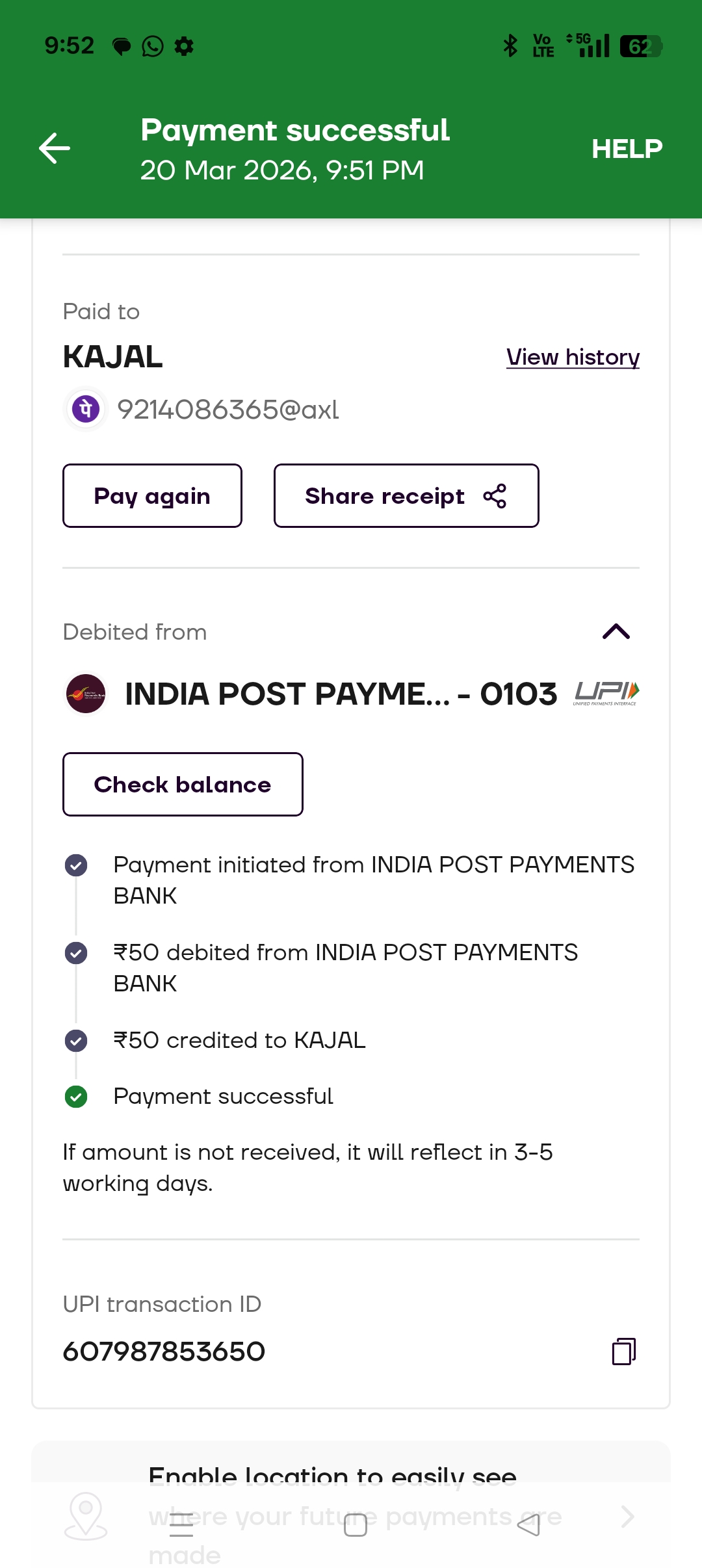
Task: Check balance of India Post account
Action: coord(183,785)
